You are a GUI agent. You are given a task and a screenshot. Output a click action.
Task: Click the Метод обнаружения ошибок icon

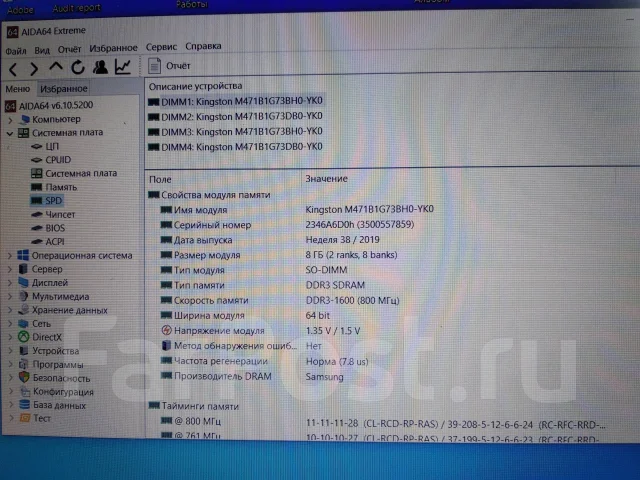point(166,346)
